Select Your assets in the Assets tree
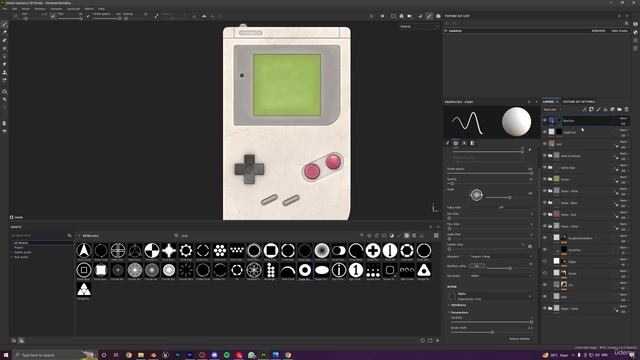Screen dimensions: 640x360 point(22,257)
